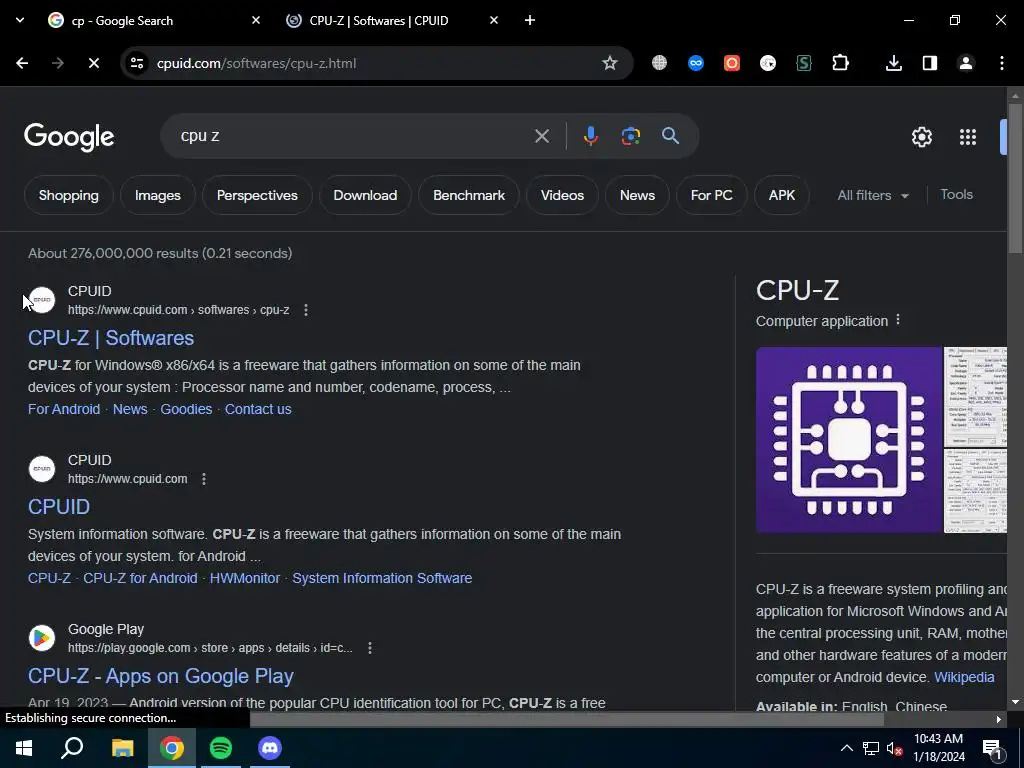Select the Shopping filter chip
The height and width of the screenshot is (768, 1024).
(69, 195)
